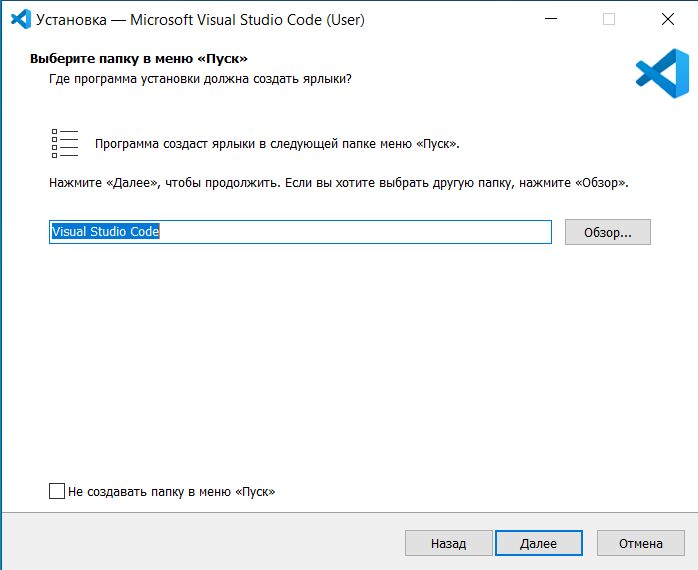
Task: Click the large Visual Studio Code logo
Action: pyautogui.click(x=662, y=73)
